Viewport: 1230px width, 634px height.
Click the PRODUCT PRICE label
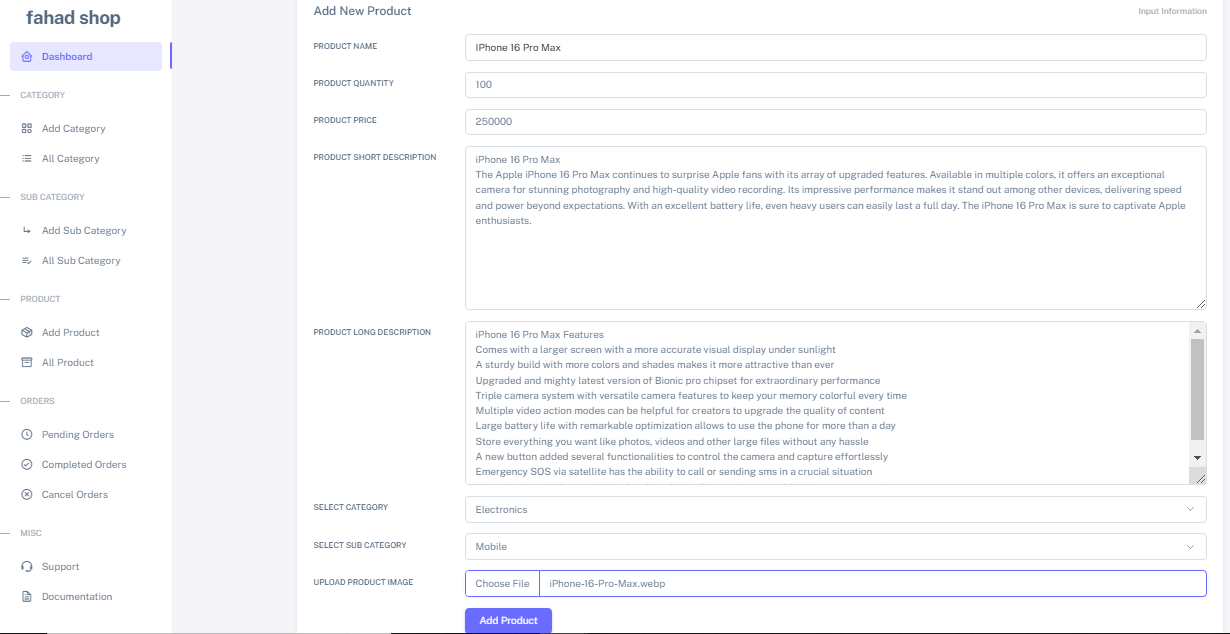(x=345, y=121)
